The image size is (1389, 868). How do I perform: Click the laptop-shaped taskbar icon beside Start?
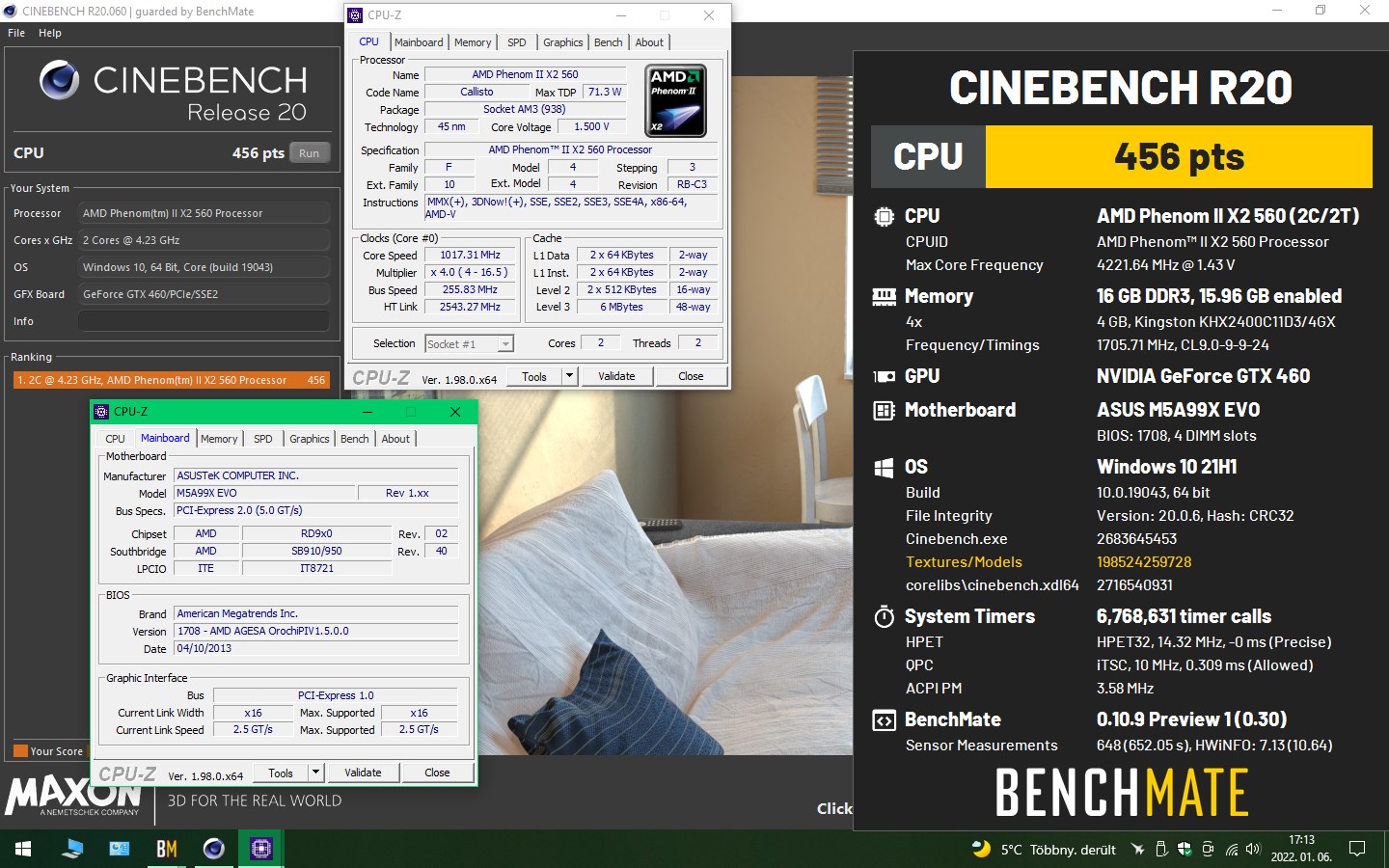click(72, 849)
